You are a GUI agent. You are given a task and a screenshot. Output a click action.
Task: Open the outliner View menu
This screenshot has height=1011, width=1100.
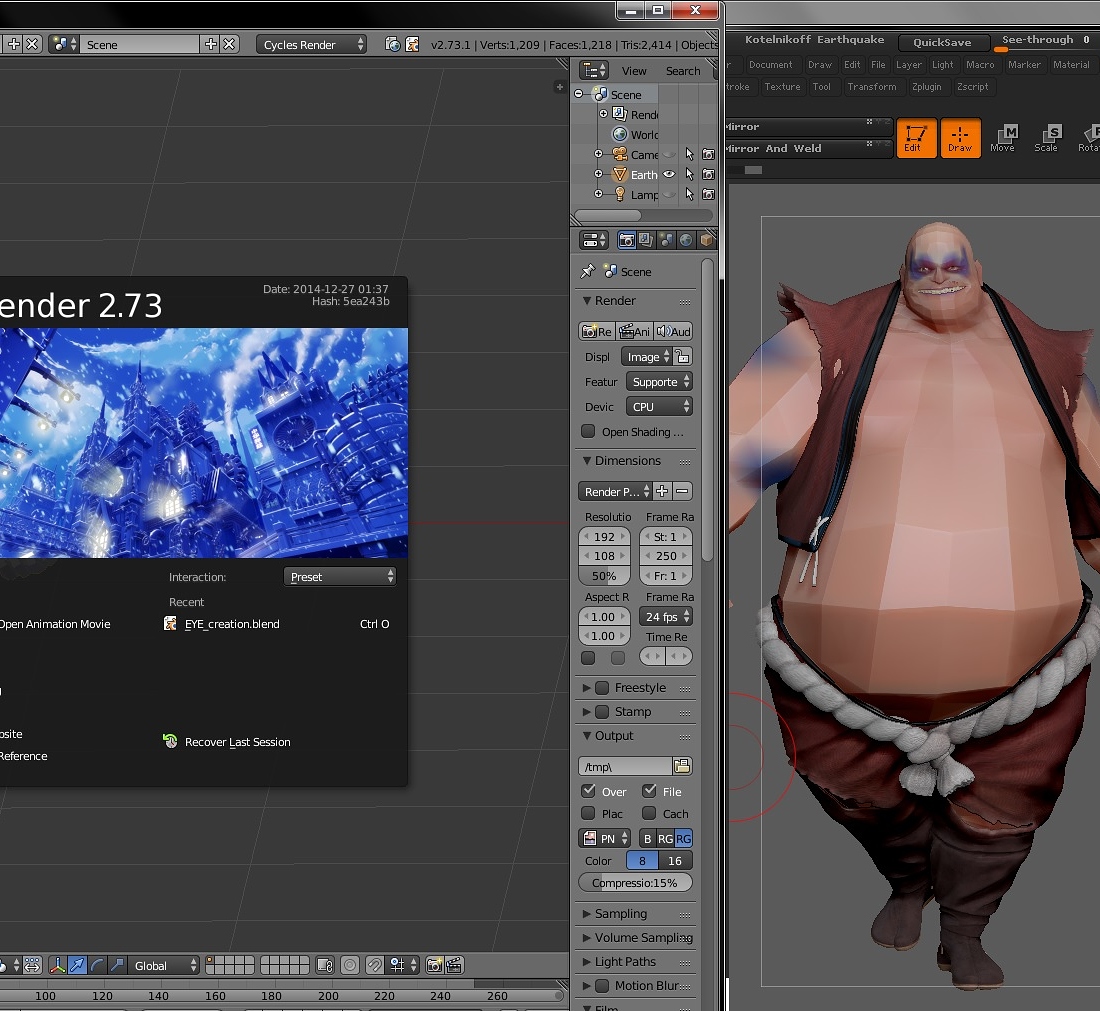(x=633, y=71)
